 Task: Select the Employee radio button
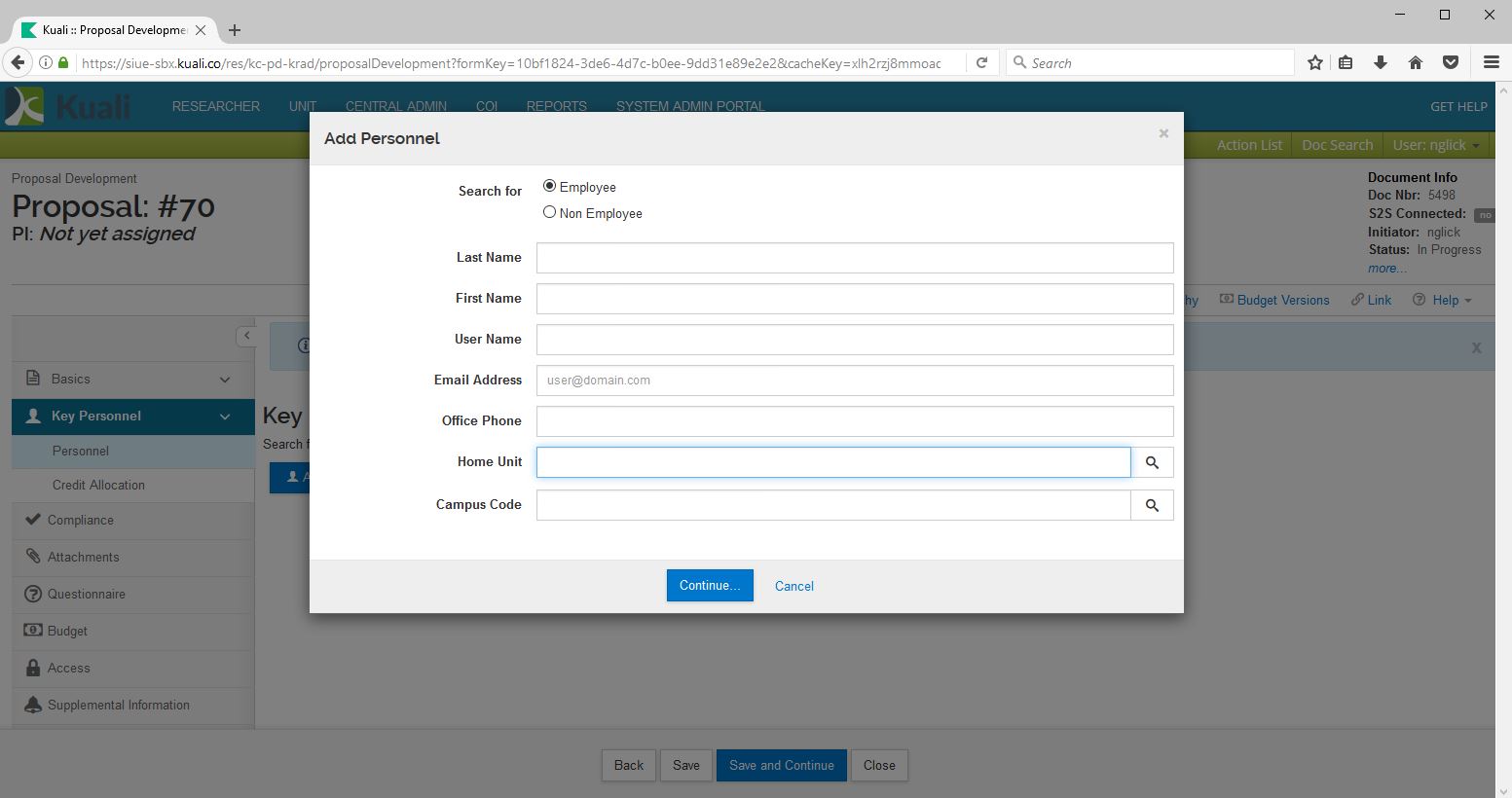pyautogui.click(x=550, y=186)
